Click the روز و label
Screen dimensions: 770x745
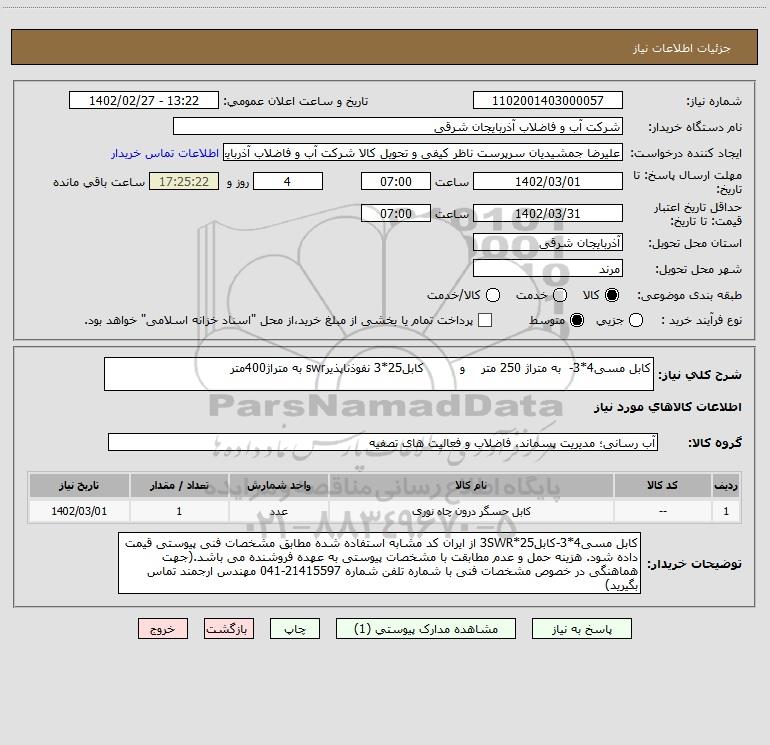click(x=238, y=182)
